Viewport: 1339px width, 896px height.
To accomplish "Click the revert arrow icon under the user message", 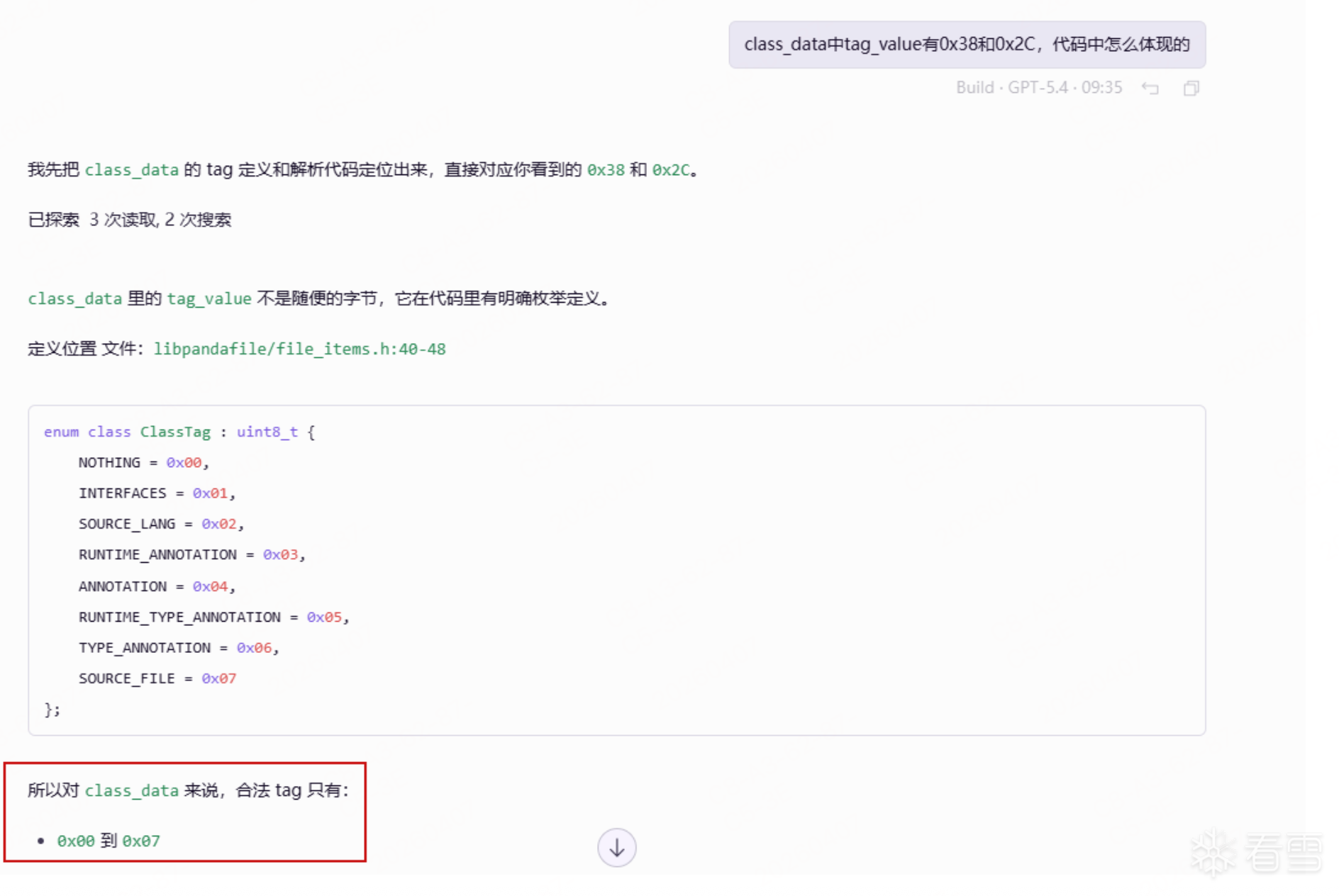I will point(1150,88).
